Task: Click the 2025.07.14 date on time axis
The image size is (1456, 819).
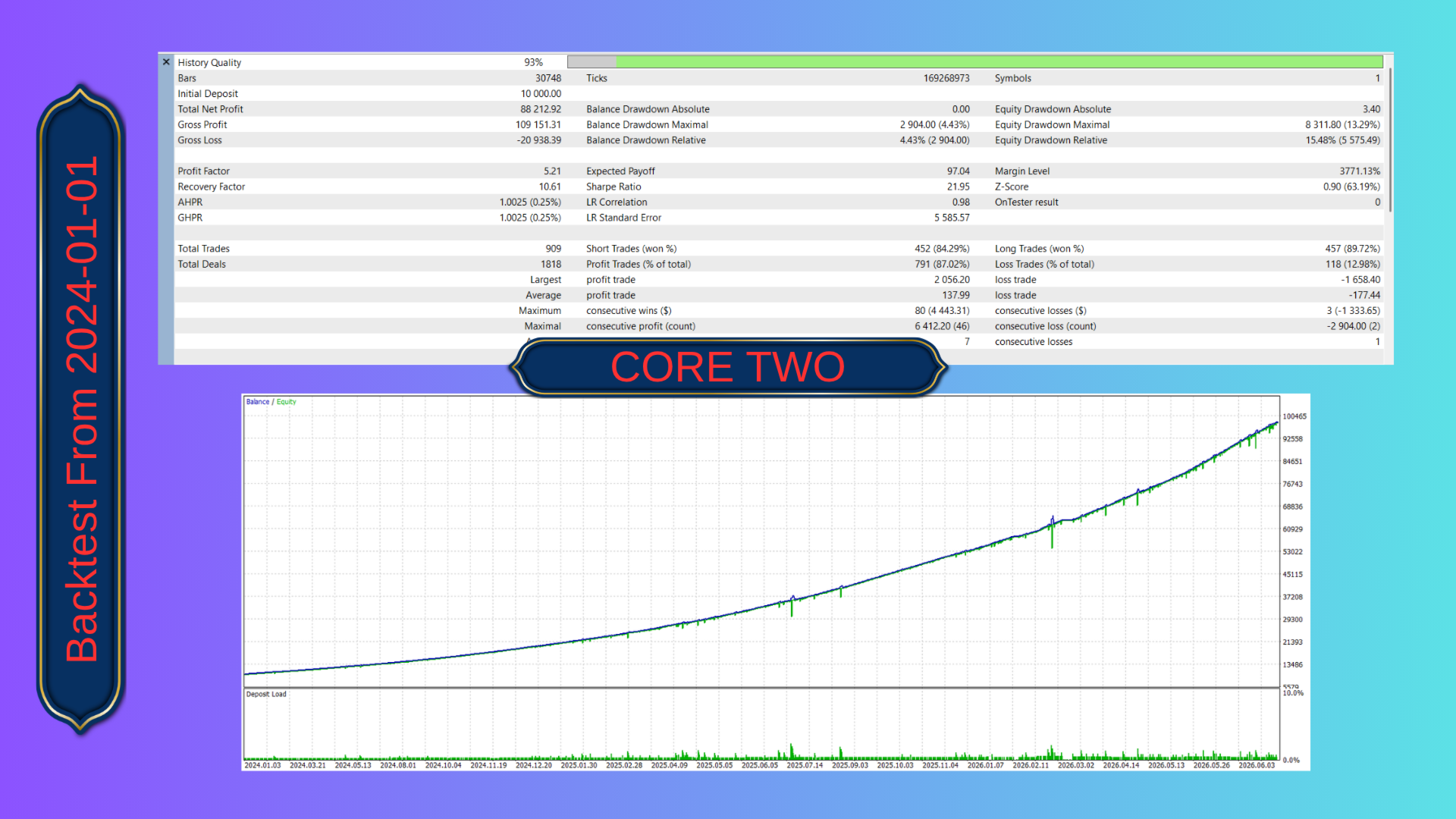Action: coord(805,766)
